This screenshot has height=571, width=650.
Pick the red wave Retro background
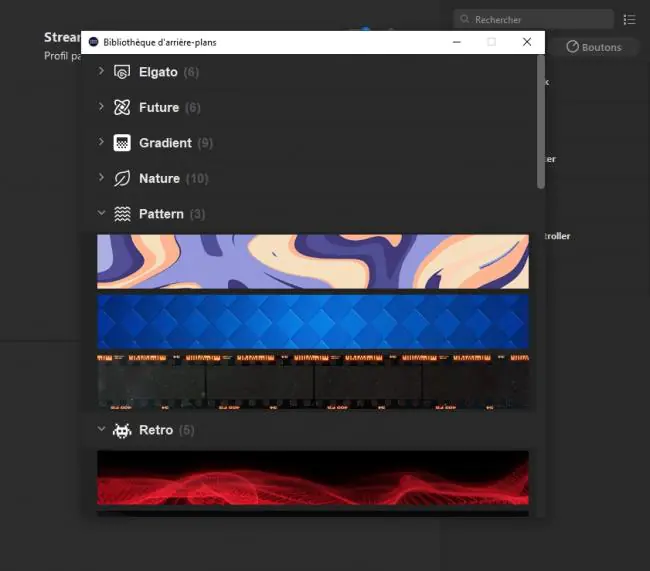pos(313,478)
